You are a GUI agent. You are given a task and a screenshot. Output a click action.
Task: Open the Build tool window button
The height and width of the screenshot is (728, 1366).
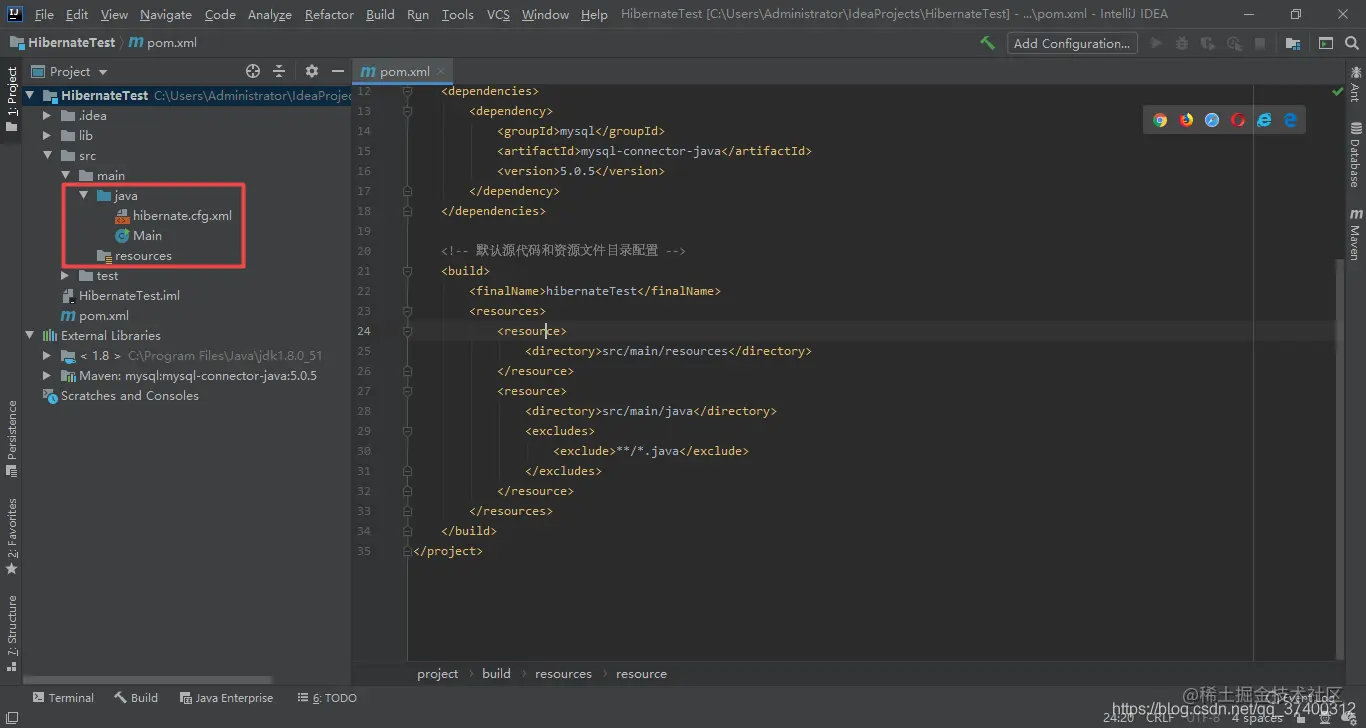pyautogui.click(x=136, y=698)
